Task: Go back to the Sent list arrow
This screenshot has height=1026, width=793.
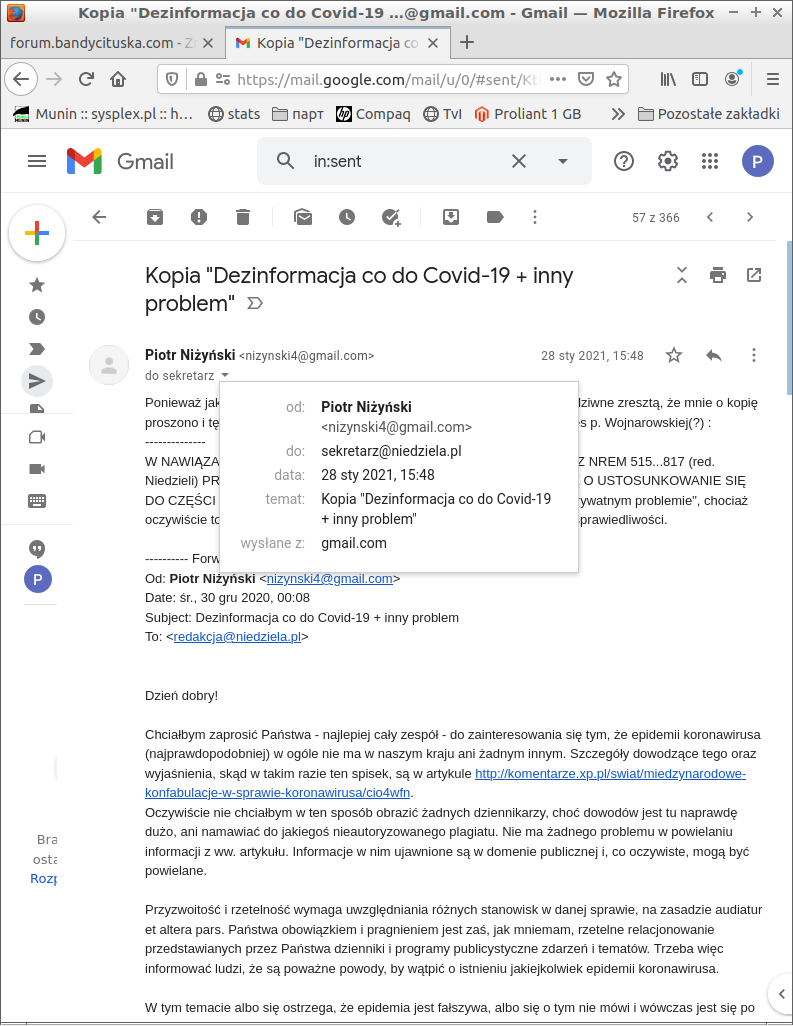Action: click(99, 217)
